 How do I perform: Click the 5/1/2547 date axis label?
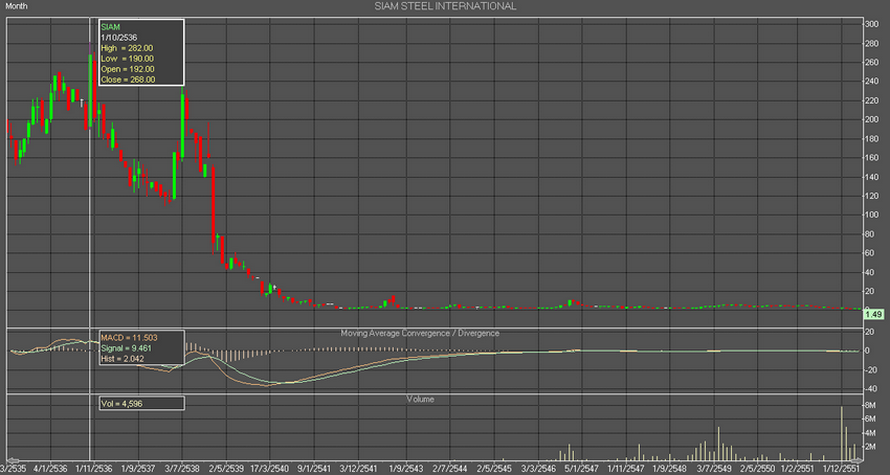582,469
